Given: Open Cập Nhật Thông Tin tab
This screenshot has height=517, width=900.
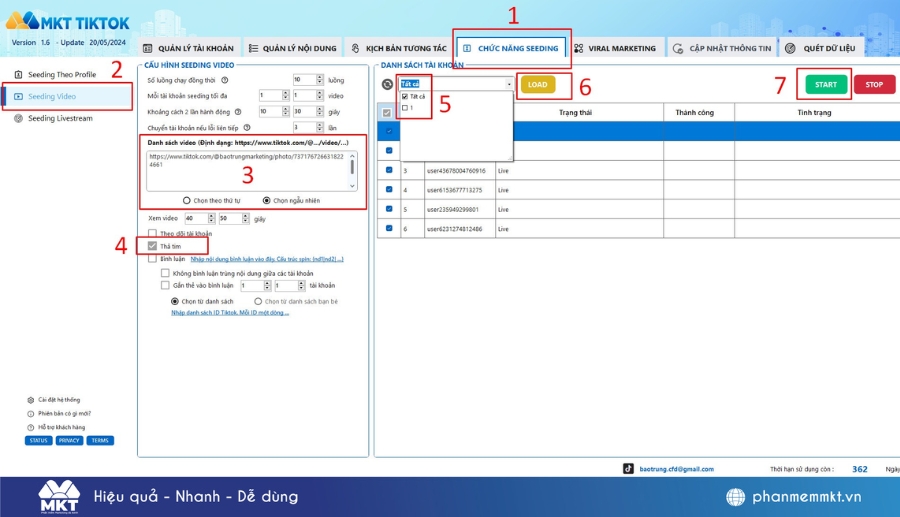Looking at the screenshot, I should [722, 48].
